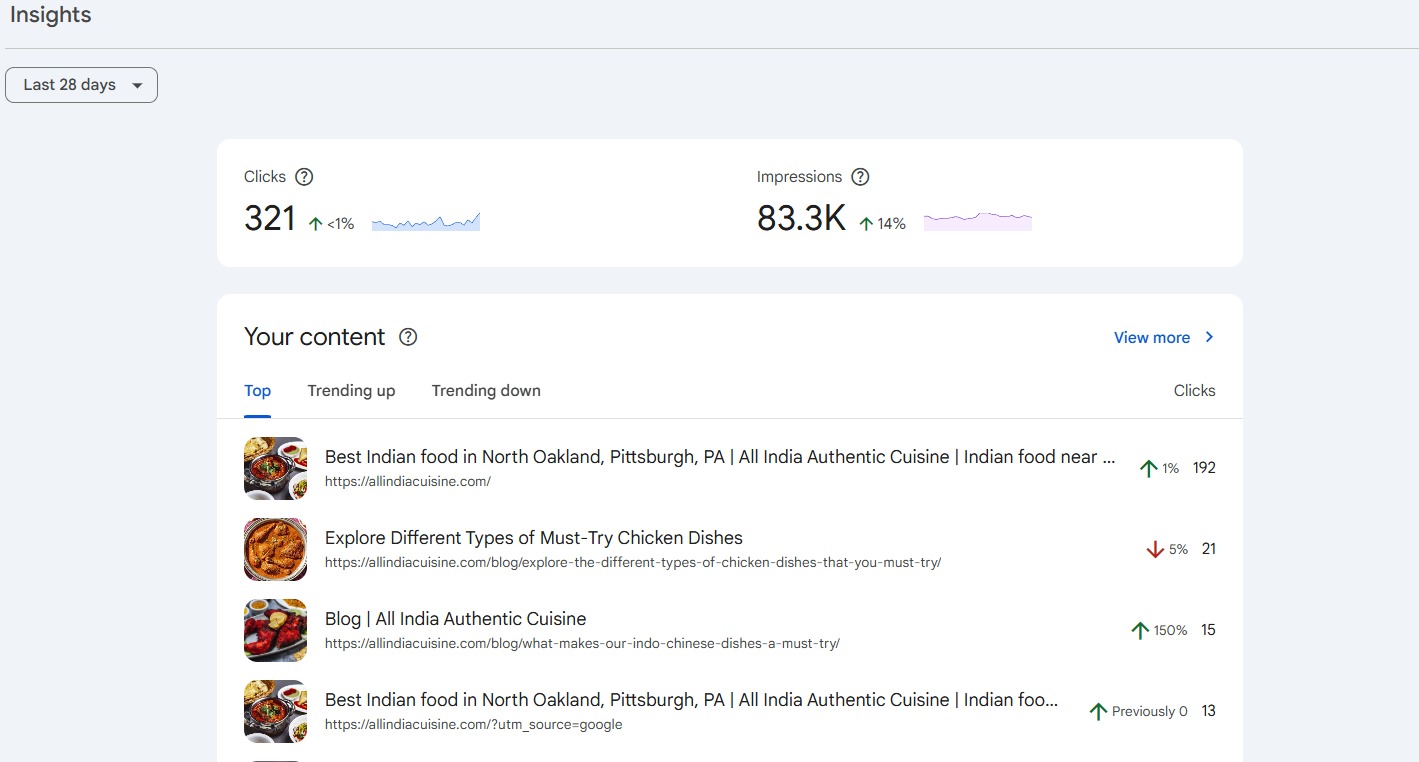Select the Top tab
This screenshot has height=762, width=1419.
257,391
